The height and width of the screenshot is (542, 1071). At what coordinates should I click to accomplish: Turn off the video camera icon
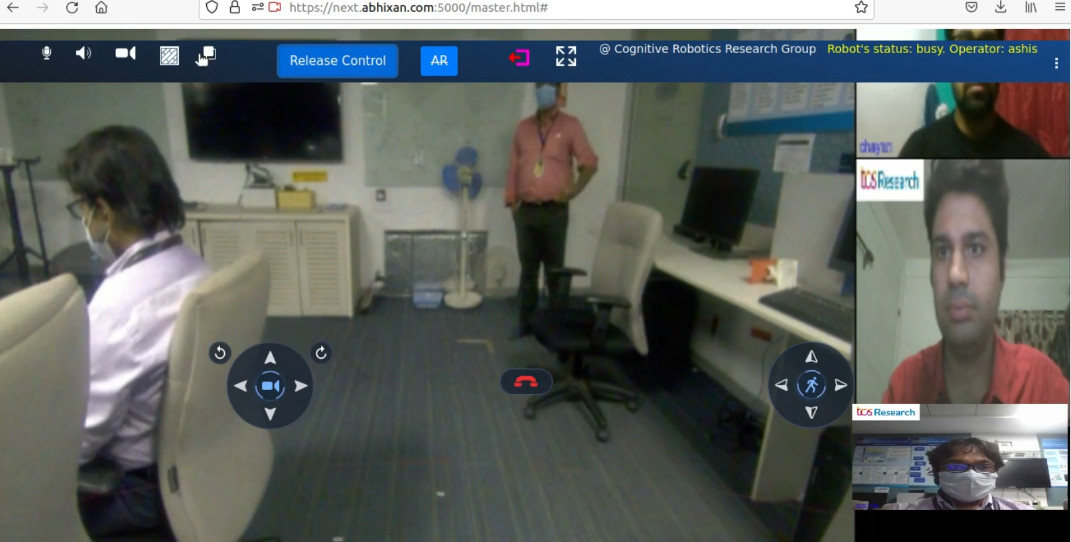126,53
